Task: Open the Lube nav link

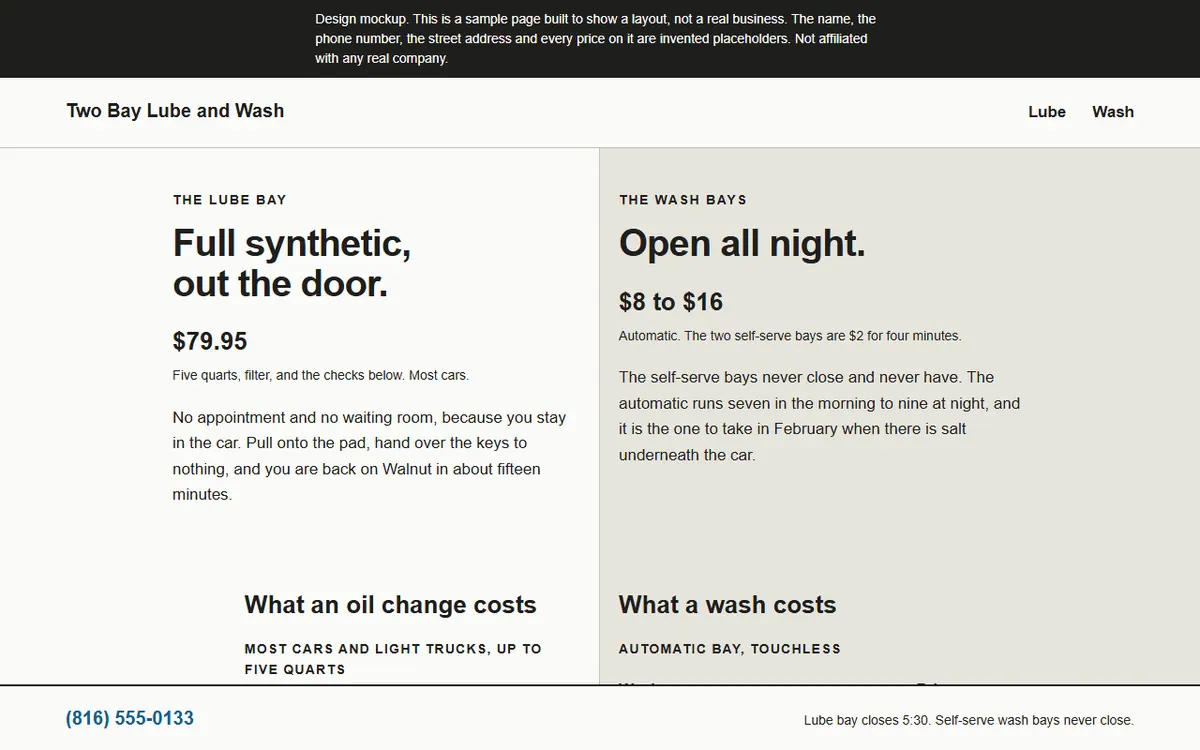Action: pos(1047,112)
